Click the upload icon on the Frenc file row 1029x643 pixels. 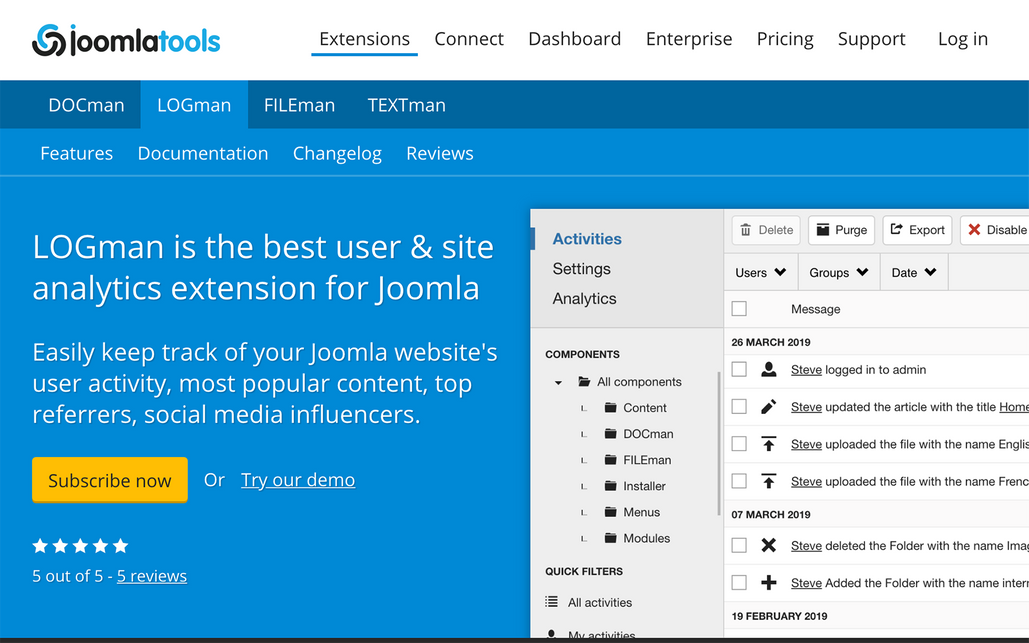[x=768, y=481]
